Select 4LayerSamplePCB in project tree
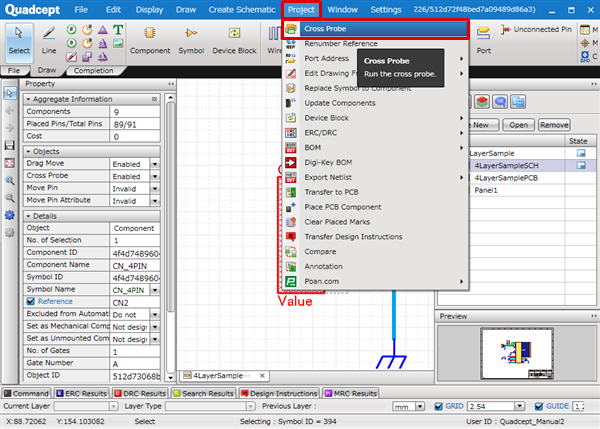The image size is (600, 429). point(505,178)
